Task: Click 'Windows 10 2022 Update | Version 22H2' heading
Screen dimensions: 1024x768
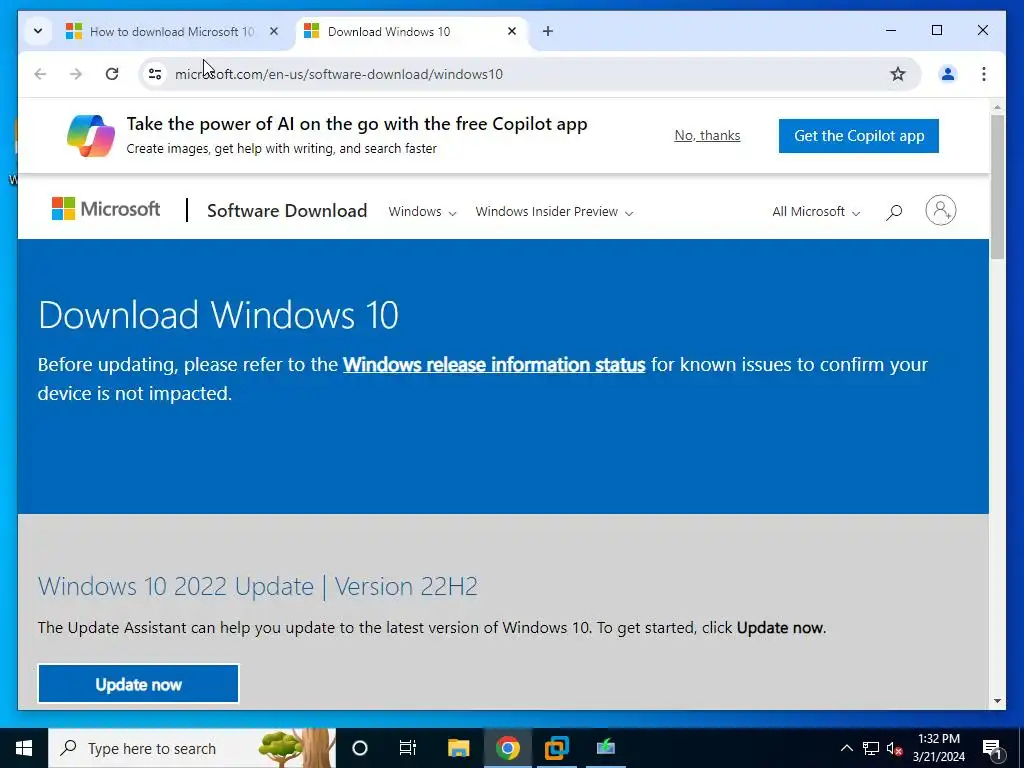Action: [x=258, y=586]
